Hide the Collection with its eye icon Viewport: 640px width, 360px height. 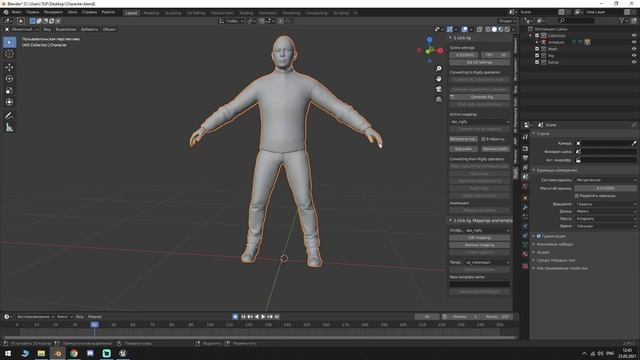pyautogui.click(x=634, y=36)
